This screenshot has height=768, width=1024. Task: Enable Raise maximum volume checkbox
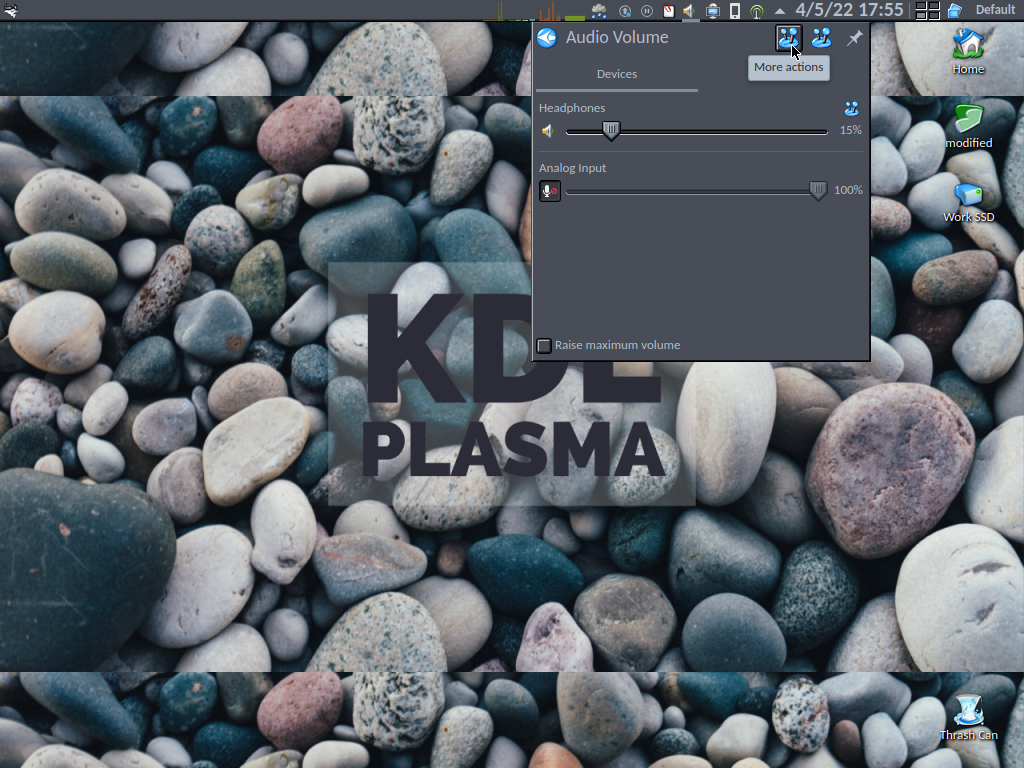544,345
